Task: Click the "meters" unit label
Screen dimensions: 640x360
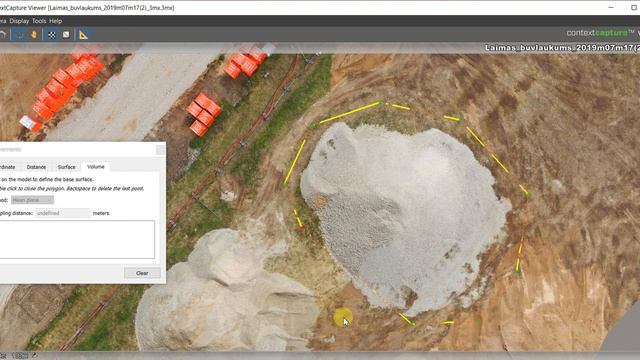Action: coord(101,213)
